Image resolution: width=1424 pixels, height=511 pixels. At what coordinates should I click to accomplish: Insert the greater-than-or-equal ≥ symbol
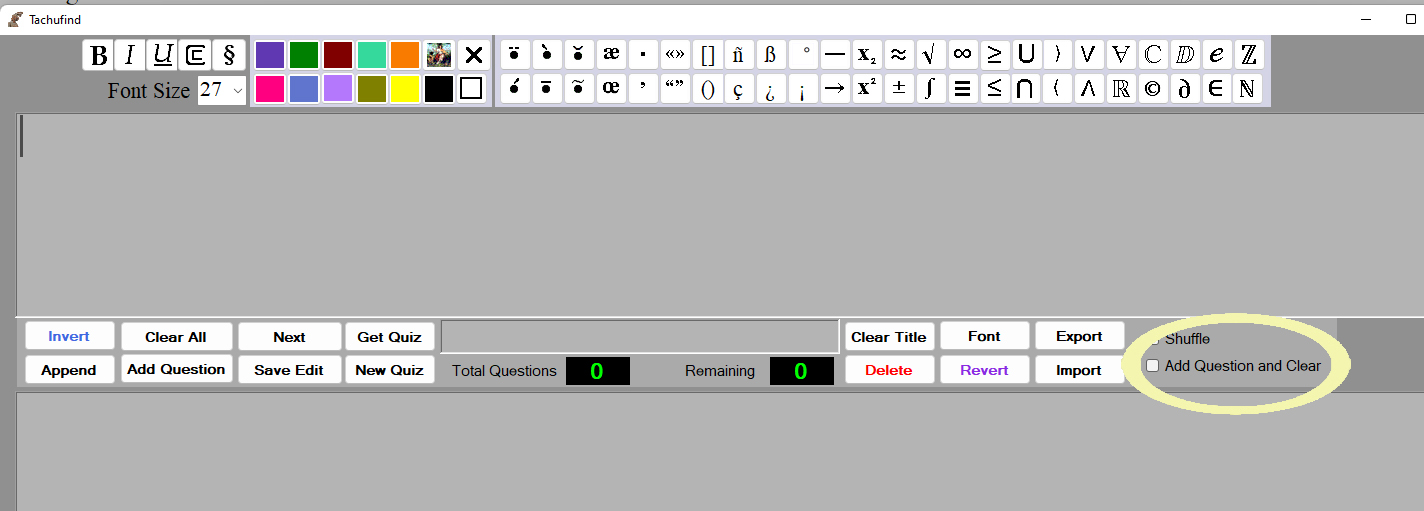pyautogui.click(x=994, y=54)
